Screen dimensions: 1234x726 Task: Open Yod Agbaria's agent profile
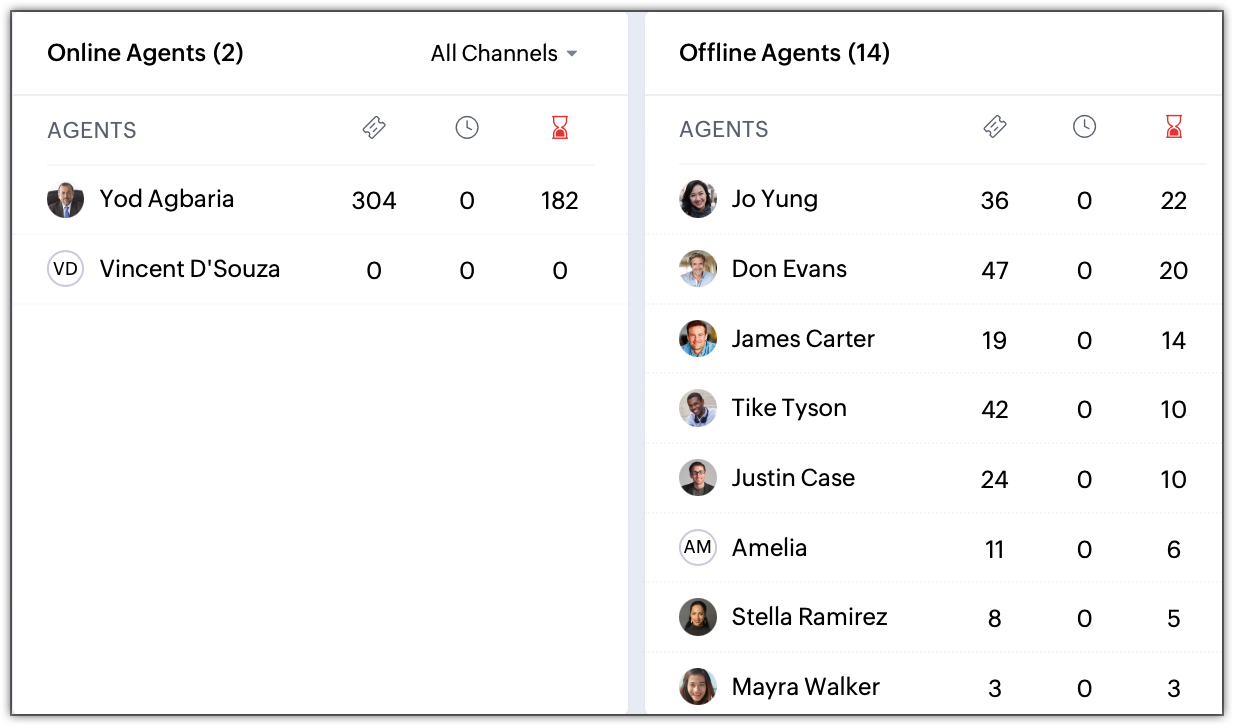pos(166,199)
